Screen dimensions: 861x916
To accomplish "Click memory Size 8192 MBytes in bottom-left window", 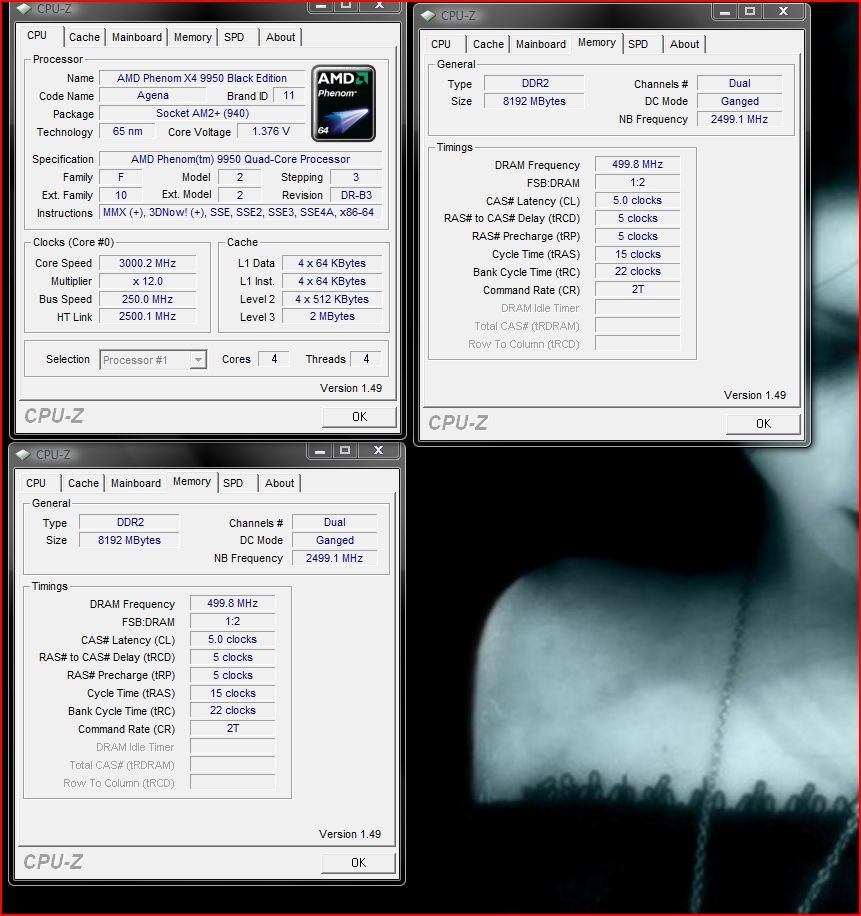I will pyautogui.click(x=129, y=540).
